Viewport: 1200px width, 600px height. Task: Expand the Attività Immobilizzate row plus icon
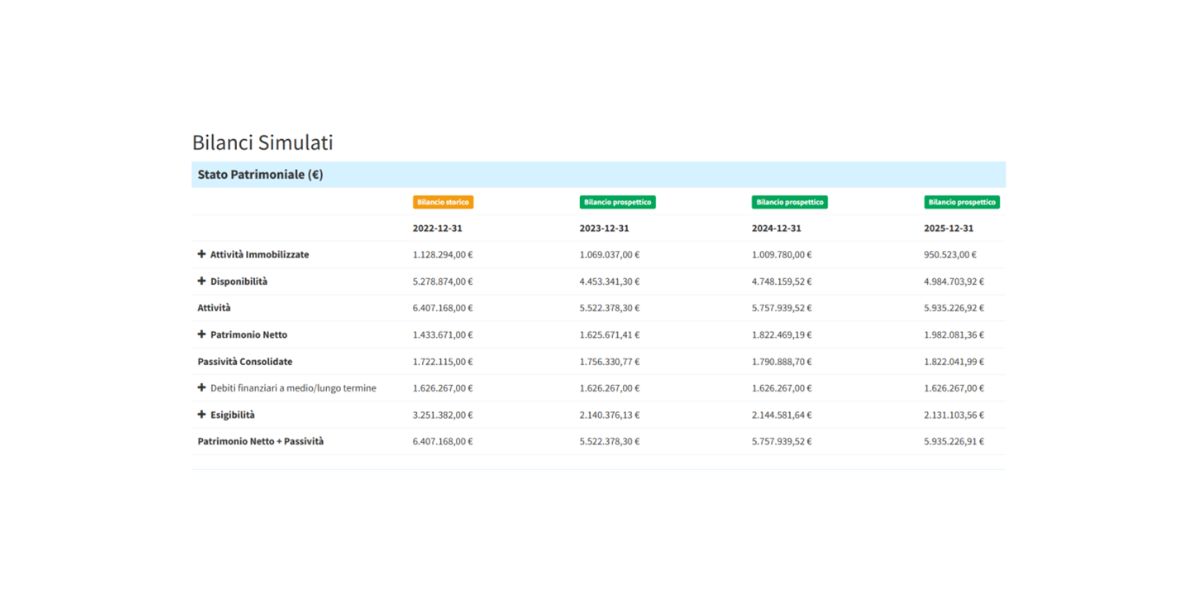[202, 254]
